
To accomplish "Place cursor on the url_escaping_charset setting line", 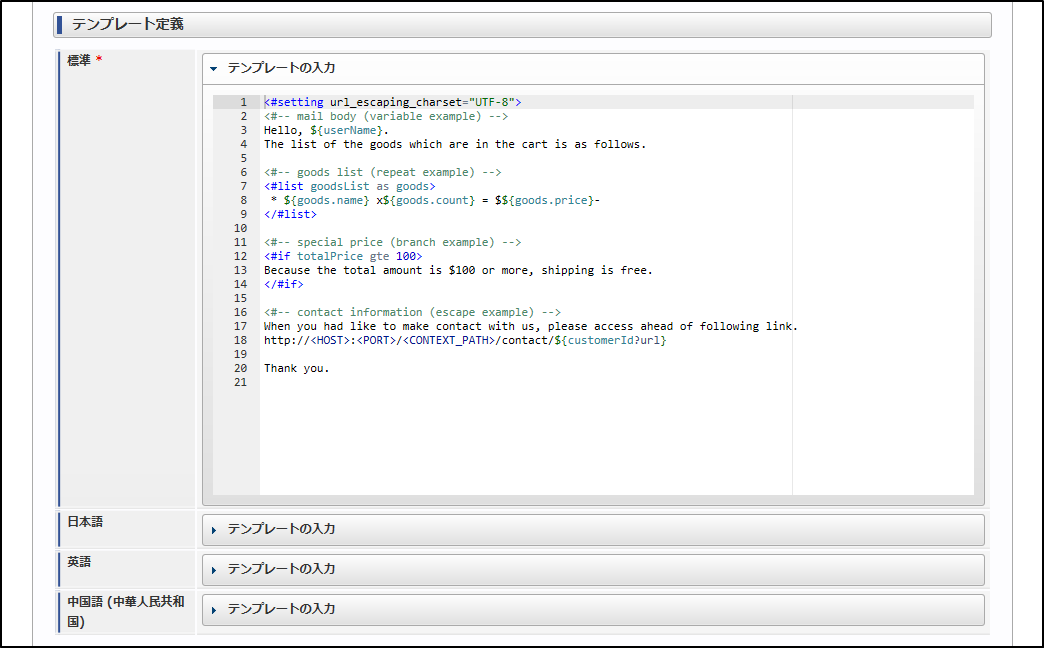I will (392, 102).
